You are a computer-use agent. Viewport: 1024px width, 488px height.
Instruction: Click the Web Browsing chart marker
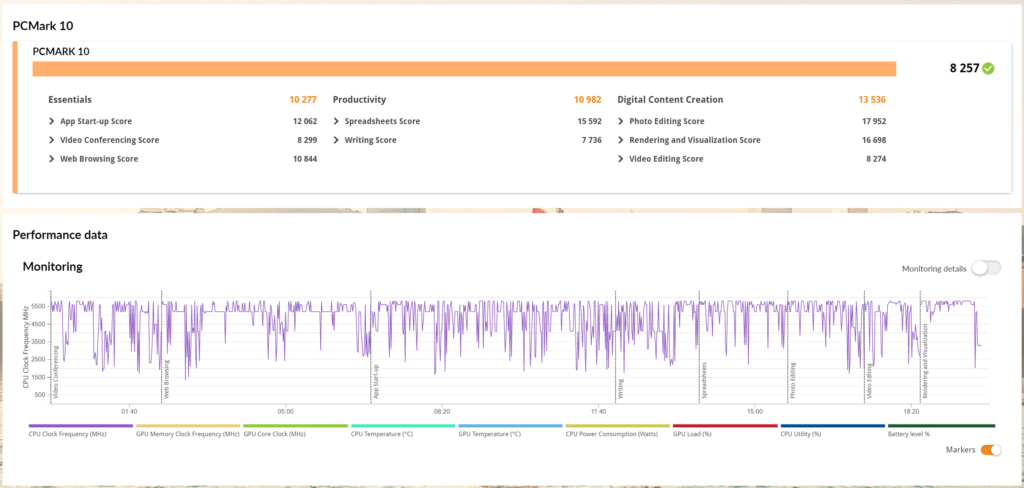(167, 379)
